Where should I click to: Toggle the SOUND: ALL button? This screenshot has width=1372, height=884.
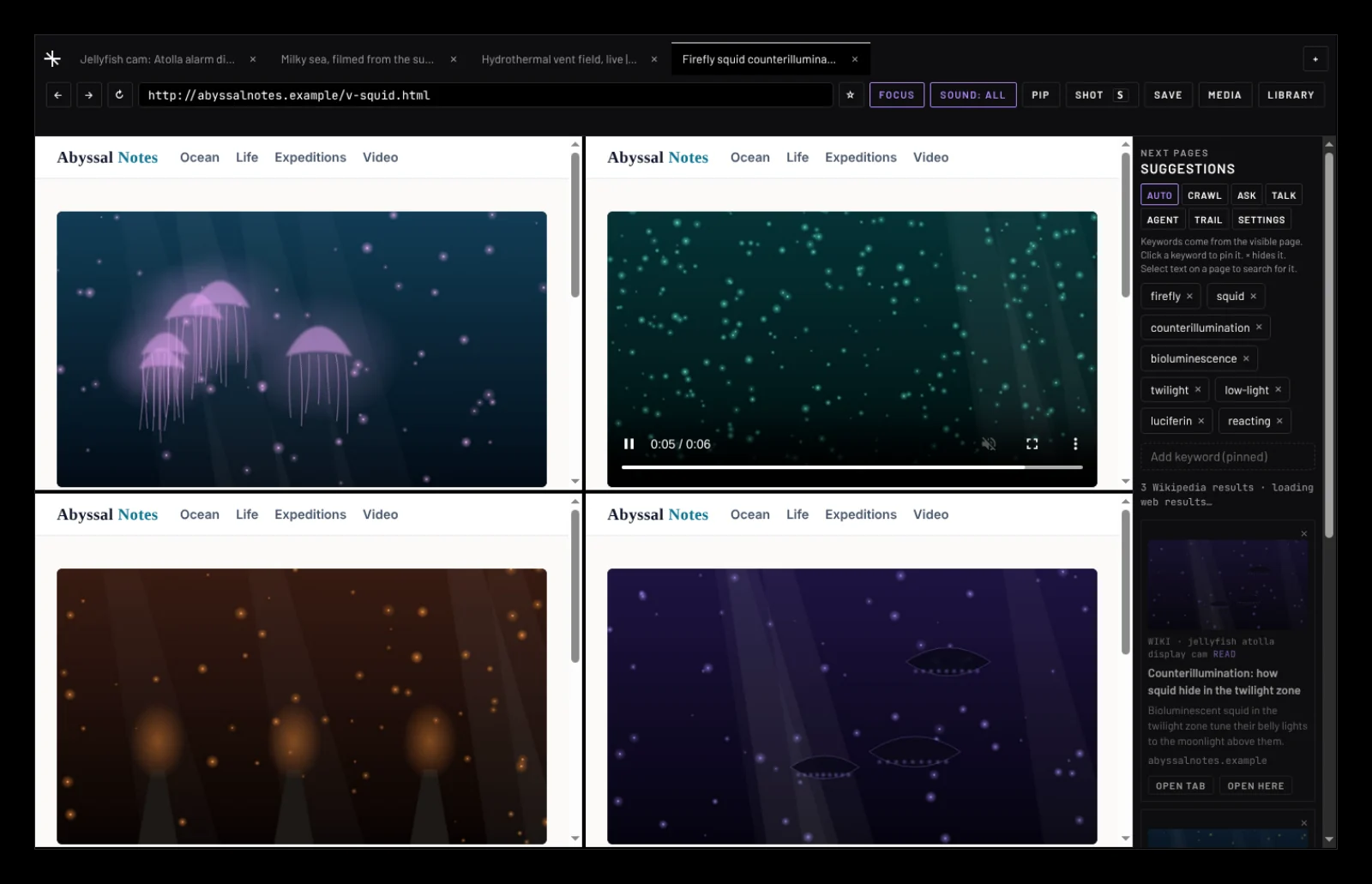(x=973, y=95)
